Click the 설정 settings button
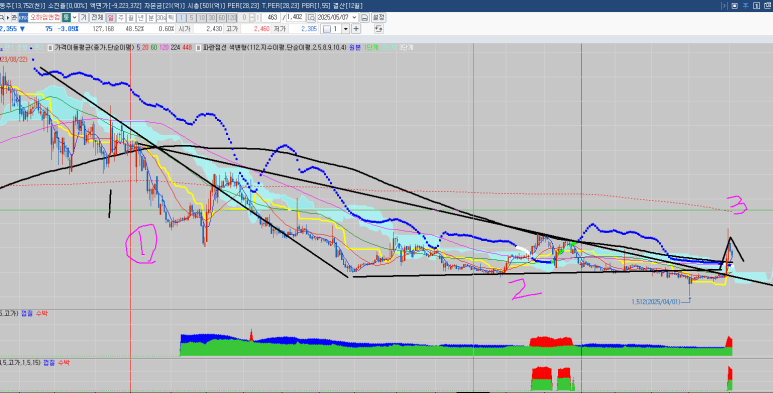The height and width of the screenshot is (393, 773). (x=379, y=17)
